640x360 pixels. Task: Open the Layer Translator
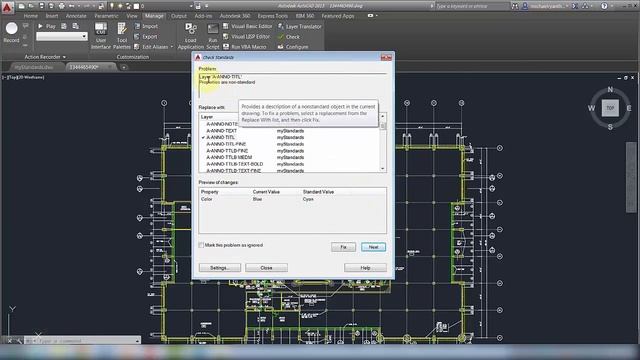pyautogui.click(x=300, y=27)
